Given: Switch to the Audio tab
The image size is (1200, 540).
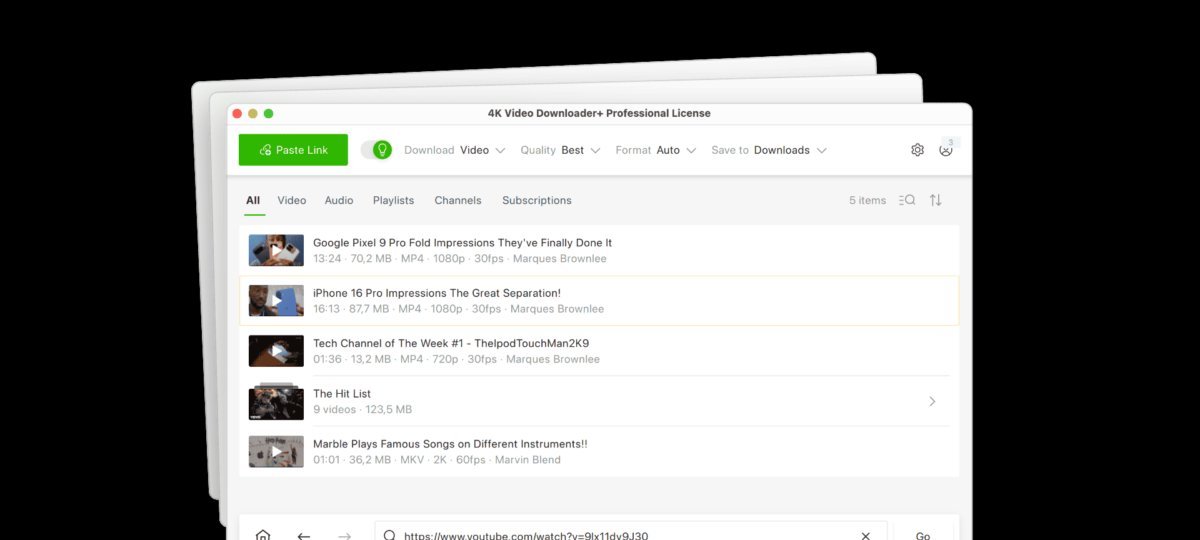Looking at the screenshot, I should tap(339, 200).
